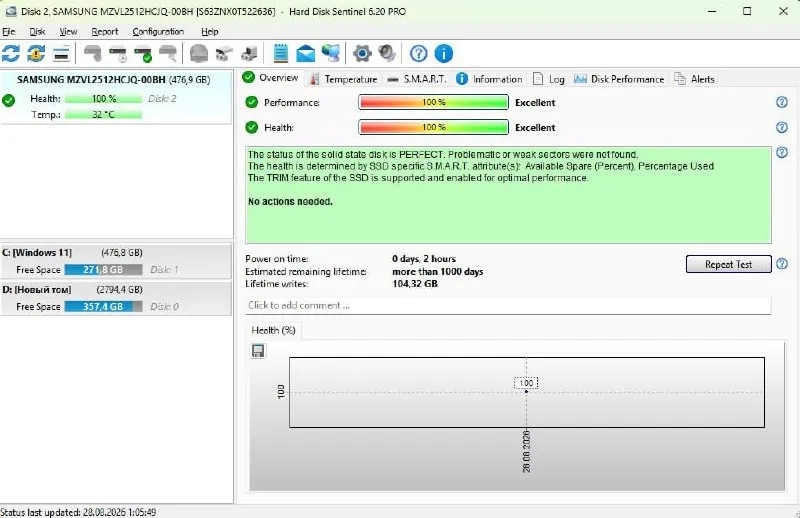The width and height of the screenshot is (800, 518).
Task: Switch to the Information tab
Action: click(x=489, y=79)
